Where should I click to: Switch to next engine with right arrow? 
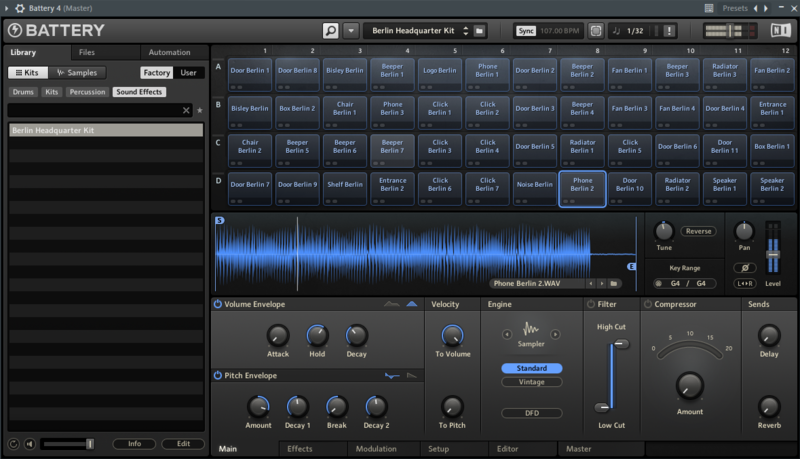[555, 335]
